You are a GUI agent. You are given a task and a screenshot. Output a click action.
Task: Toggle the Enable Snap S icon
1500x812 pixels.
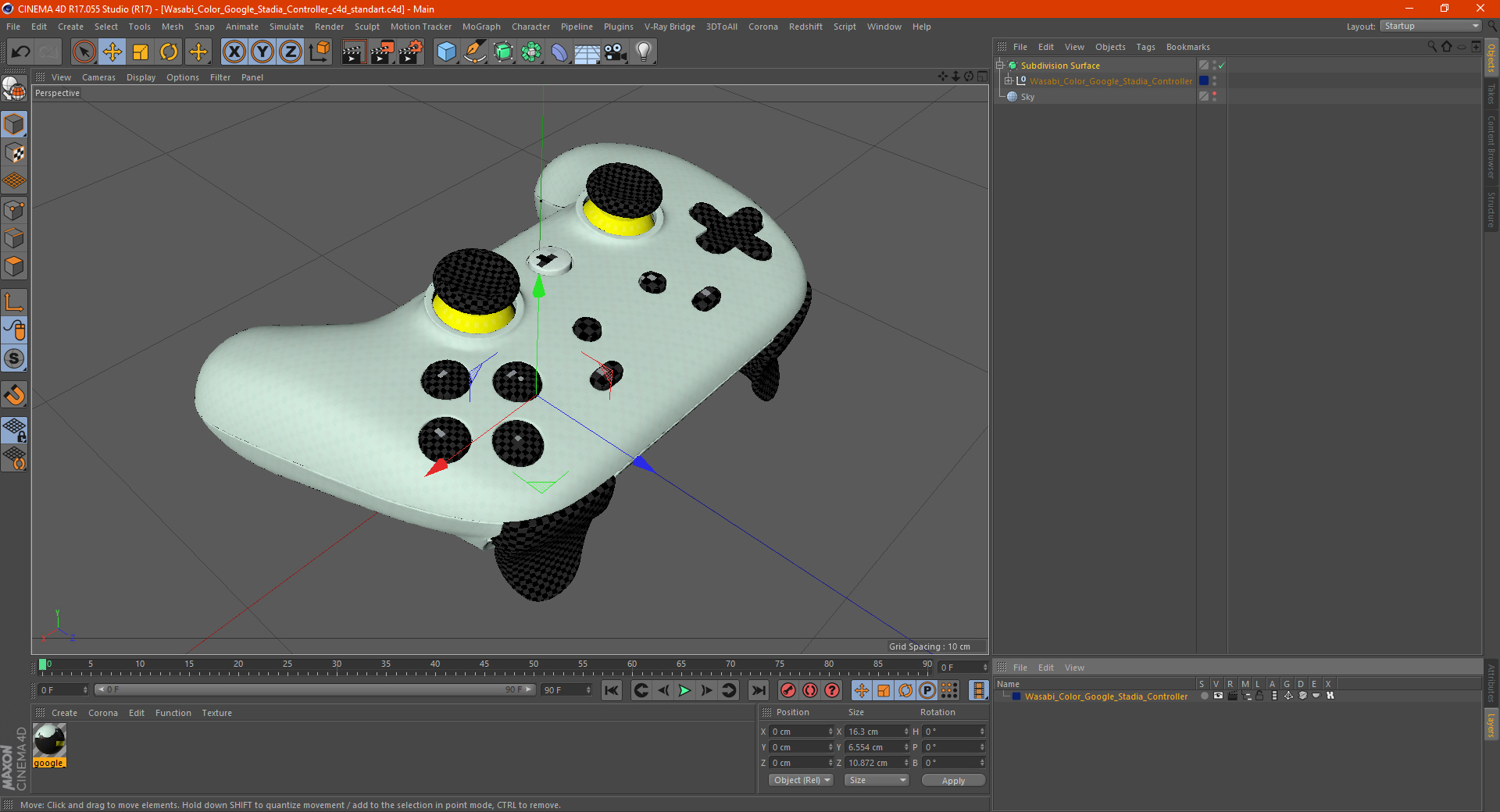click(x=14, y=359)
